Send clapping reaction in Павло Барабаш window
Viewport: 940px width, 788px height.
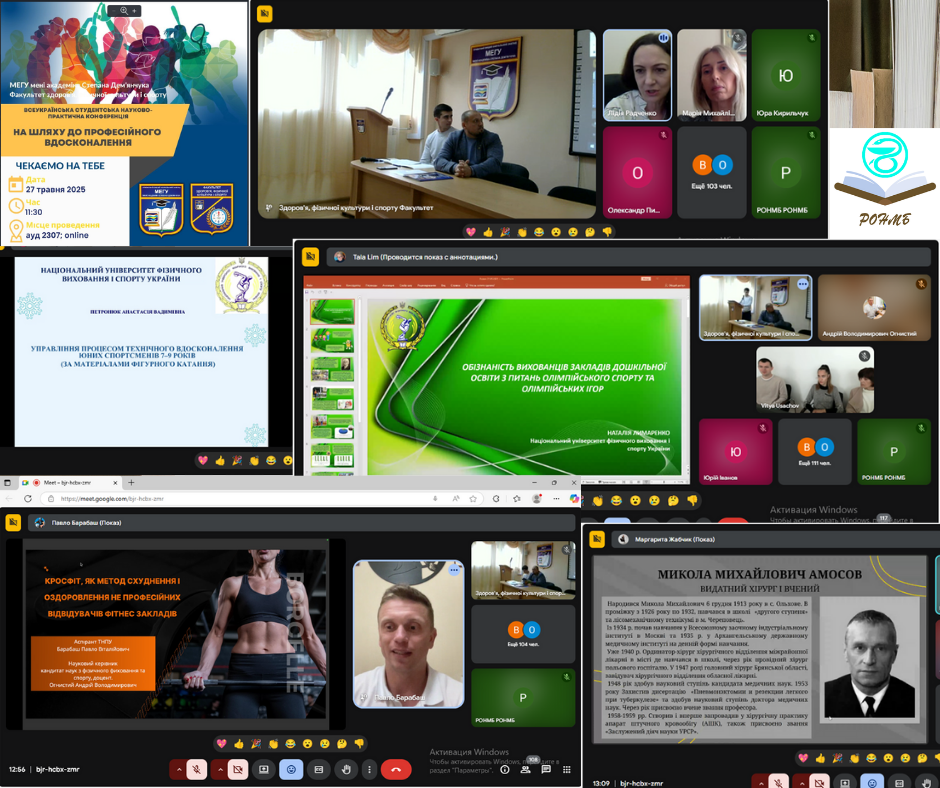[x=273, y=744]
